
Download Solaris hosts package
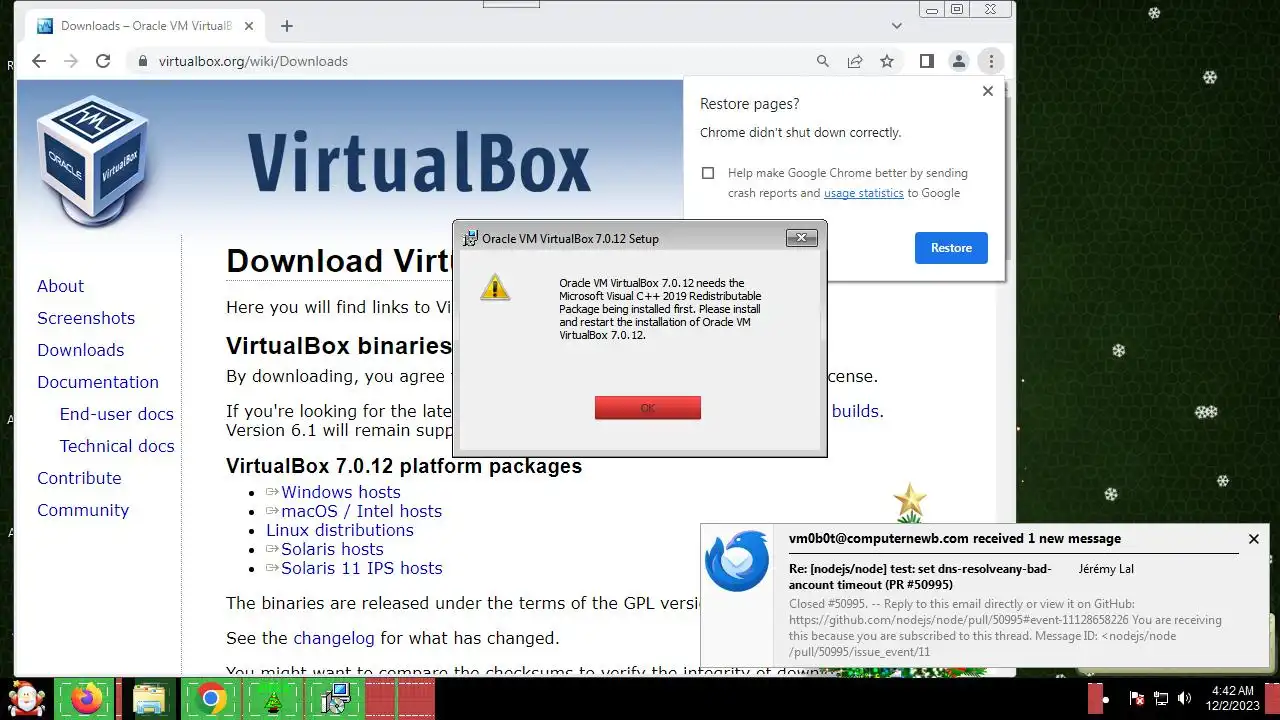click(332, 549)
